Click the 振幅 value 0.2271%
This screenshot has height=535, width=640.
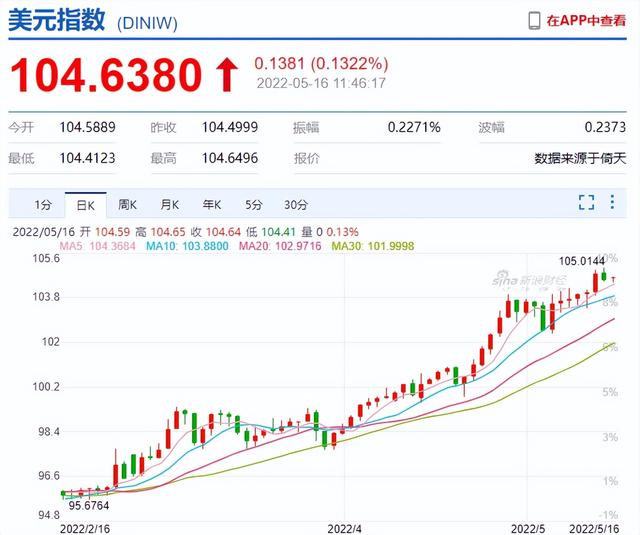[x=414, y=127]
